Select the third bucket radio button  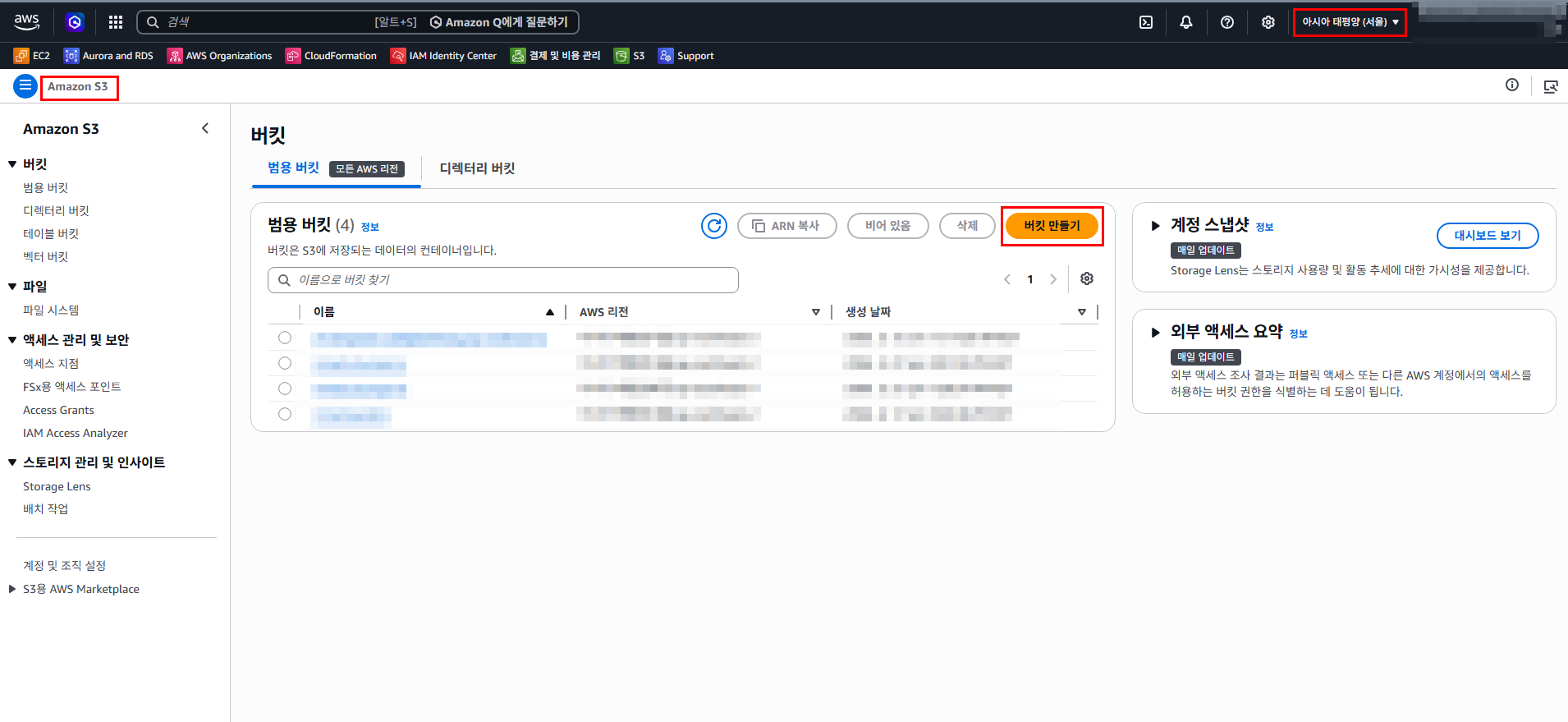[x=285, y=389]
